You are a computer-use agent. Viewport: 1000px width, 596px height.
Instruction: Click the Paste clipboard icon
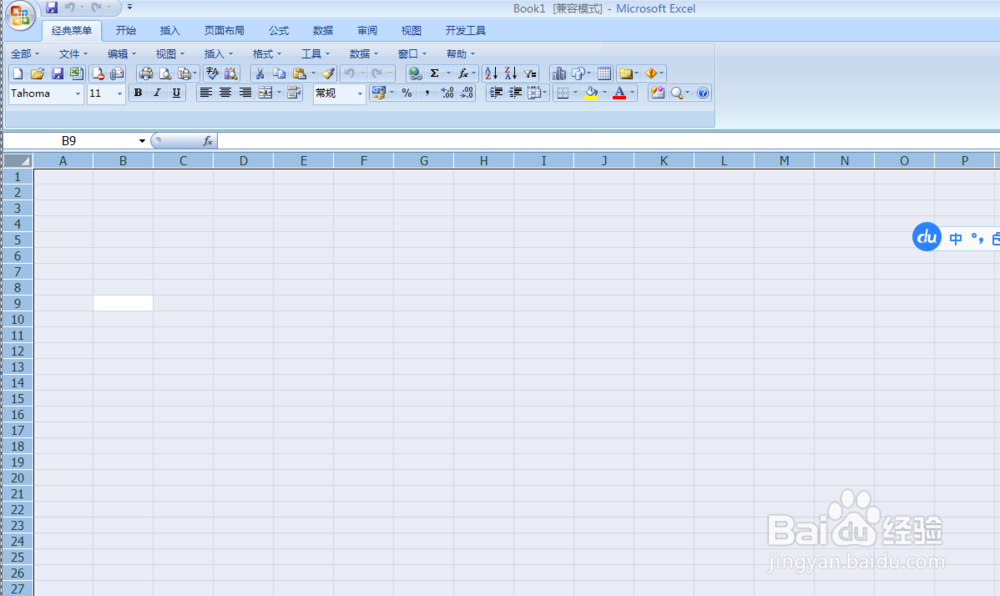click(x=299, y=74)
